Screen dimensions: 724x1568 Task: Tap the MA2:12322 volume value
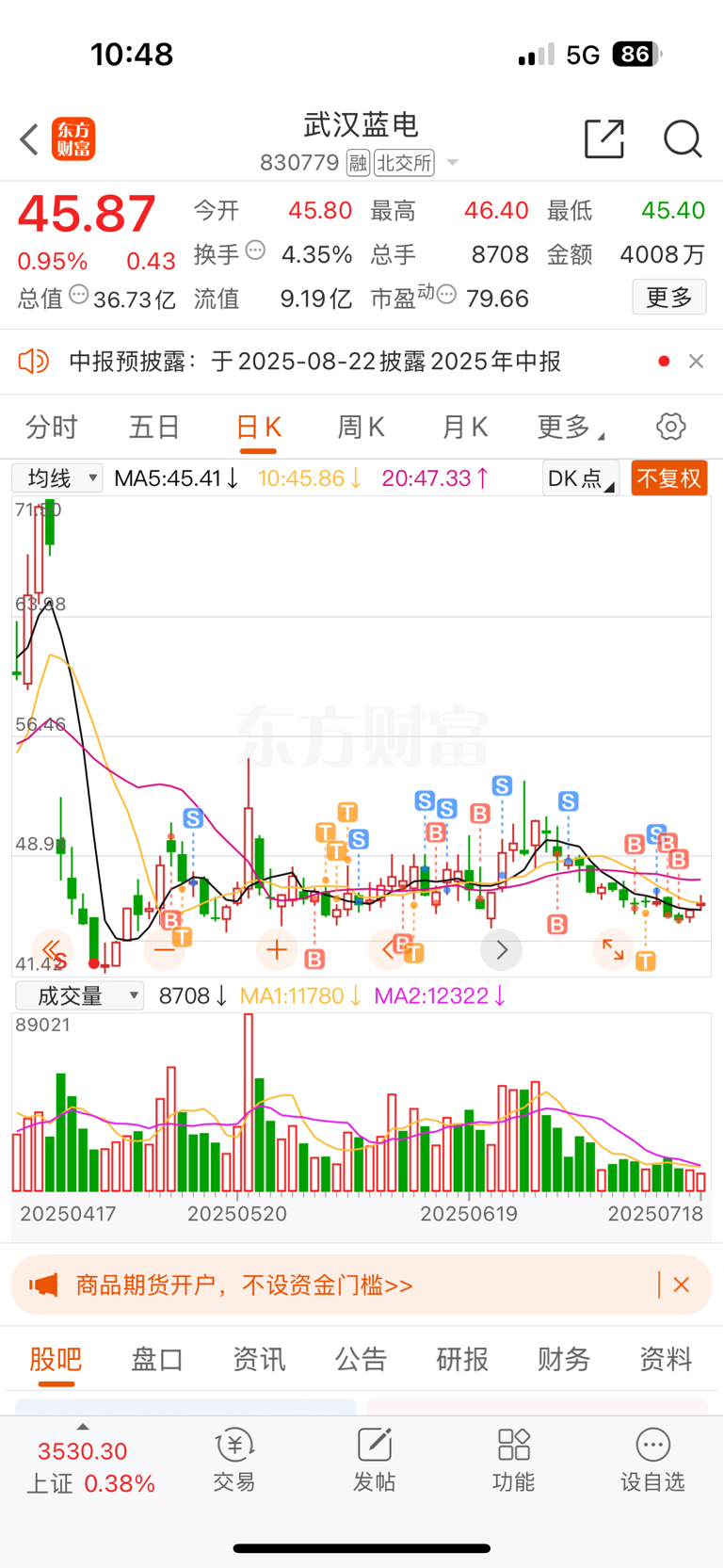(x=440, y=995)
